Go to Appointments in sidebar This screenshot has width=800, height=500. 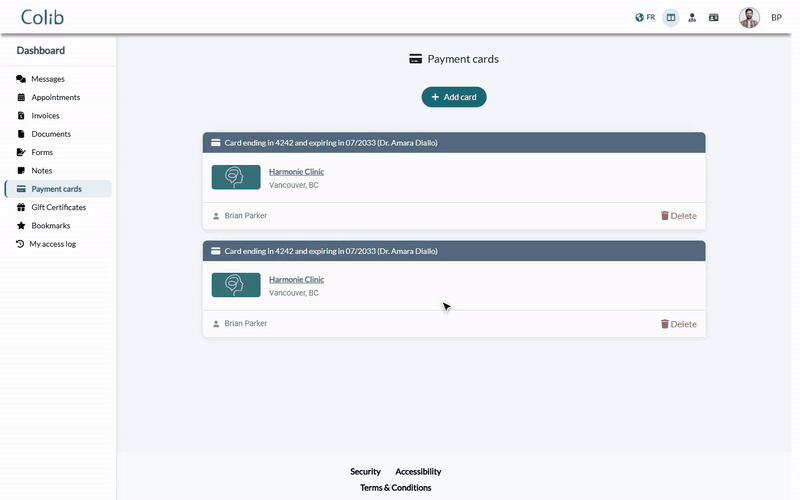[56, 97]
